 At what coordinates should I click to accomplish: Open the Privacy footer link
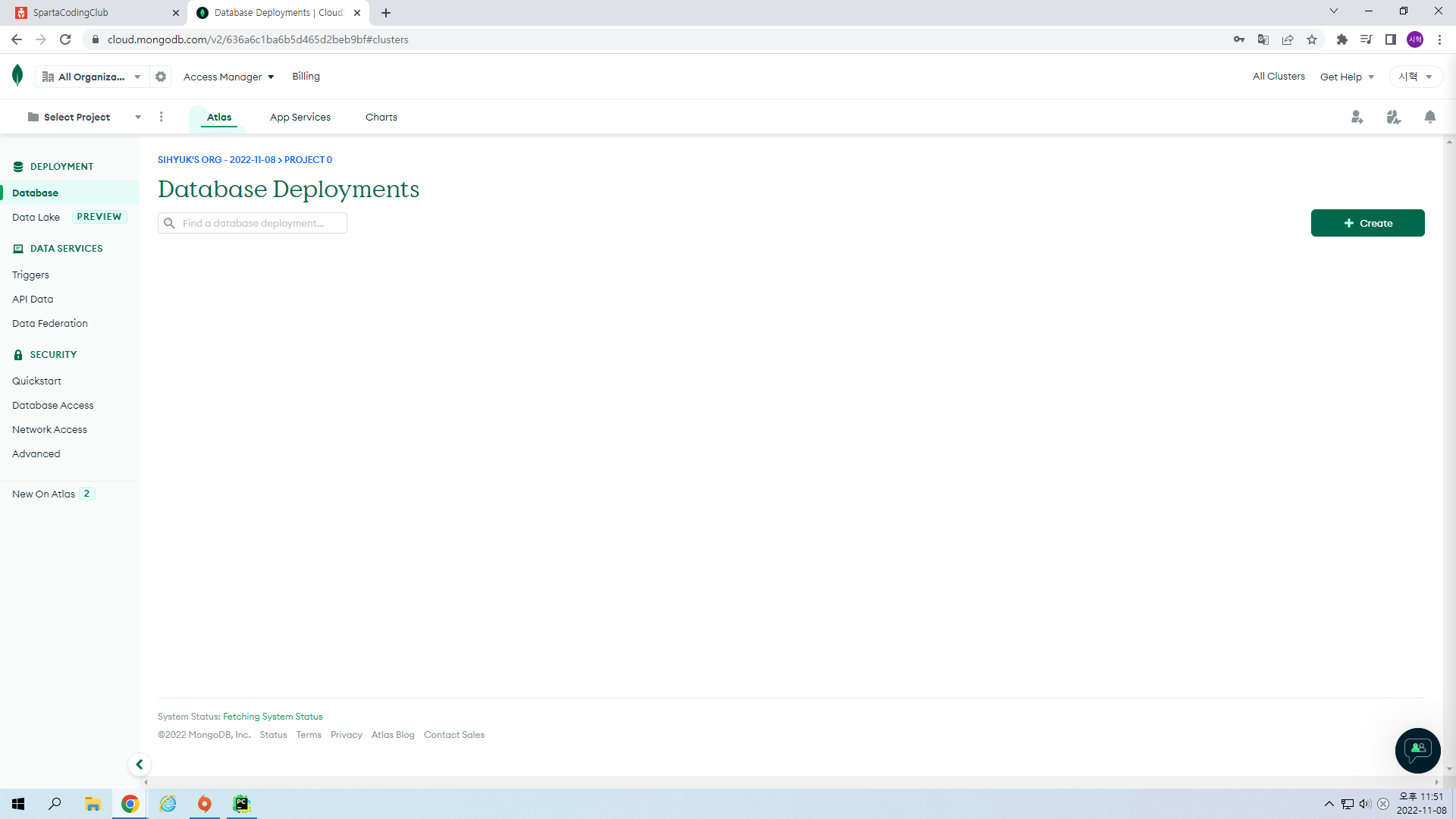(347, 735)
